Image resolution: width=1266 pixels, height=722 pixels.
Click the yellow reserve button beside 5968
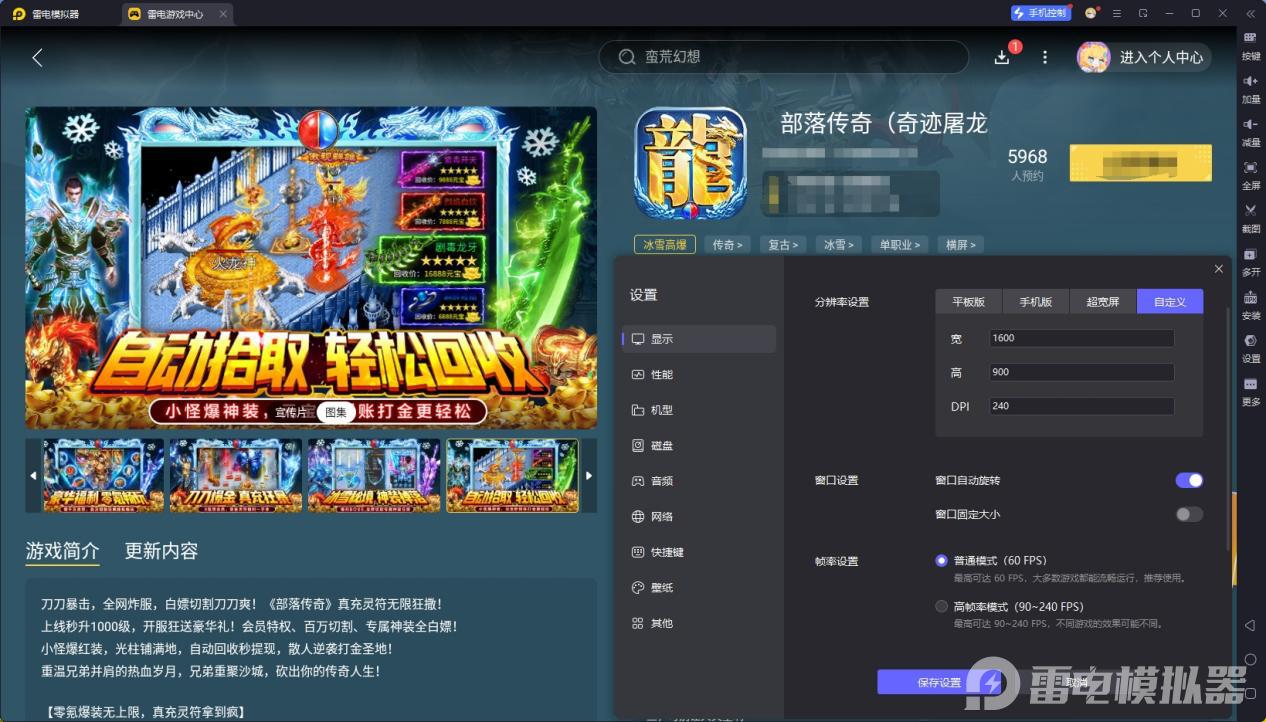point(1141,163)
